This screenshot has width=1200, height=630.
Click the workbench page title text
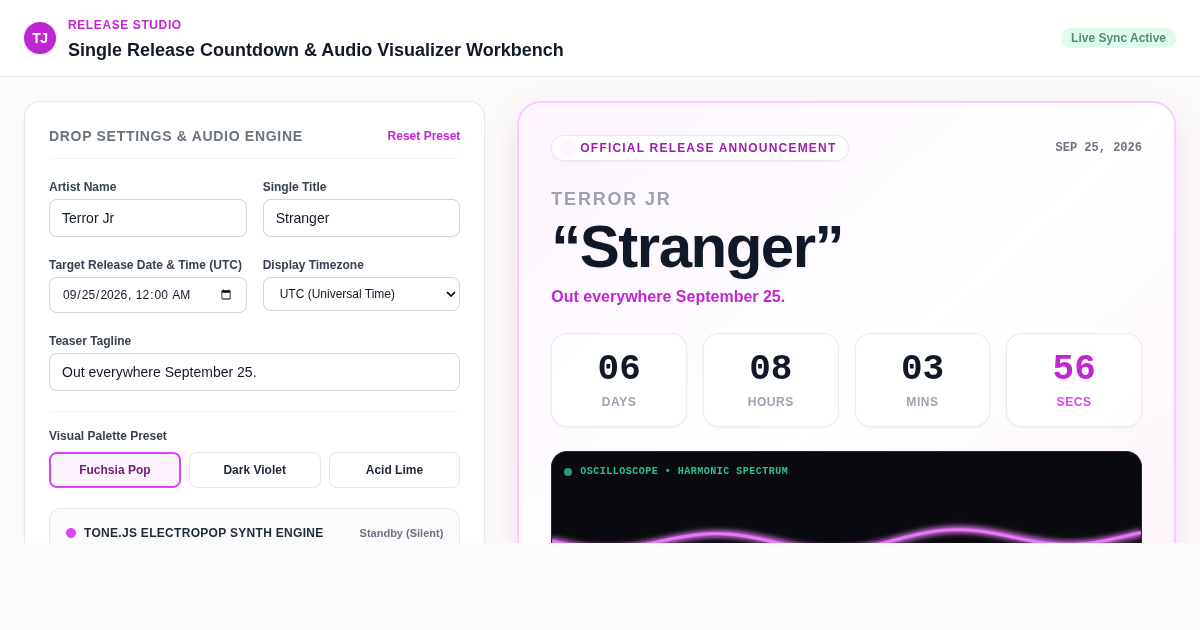click(316, 50)
